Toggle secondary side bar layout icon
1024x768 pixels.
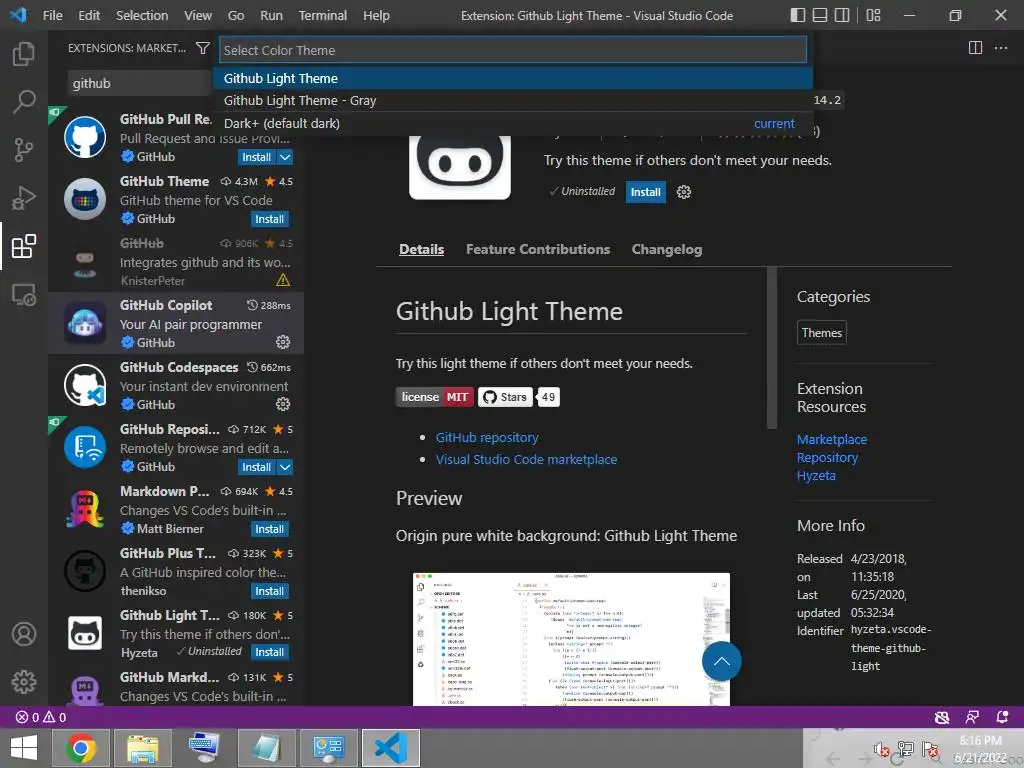pyautogui.click(x=842, y=15)
